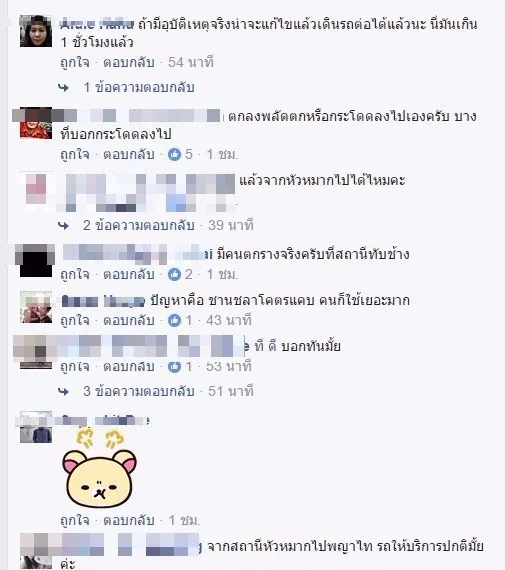Expand 2 ข้อความตอบกลับ replies thread

click(x=139, y=226)
